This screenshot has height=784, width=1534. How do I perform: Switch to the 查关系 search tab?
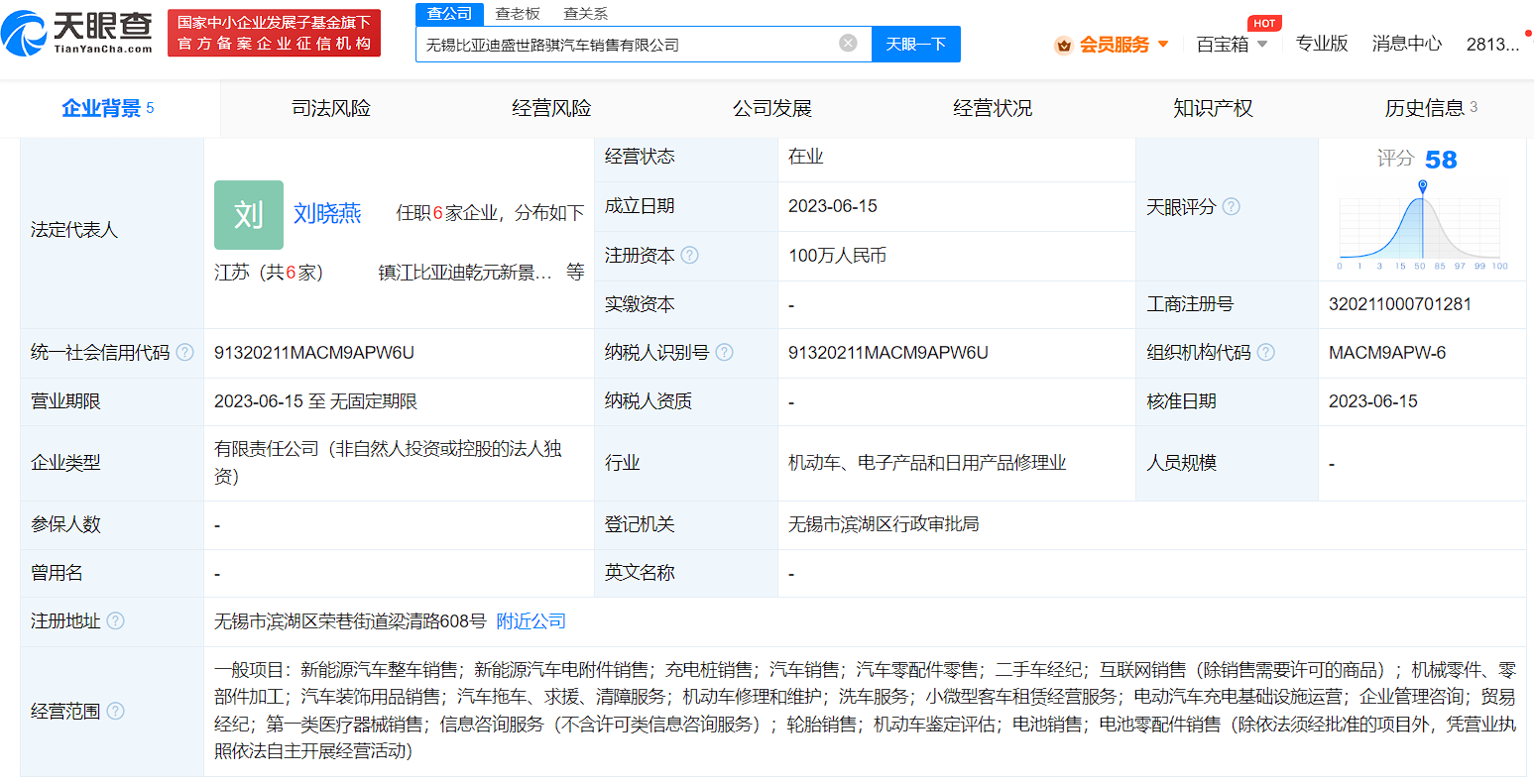[x=585, y=13]
